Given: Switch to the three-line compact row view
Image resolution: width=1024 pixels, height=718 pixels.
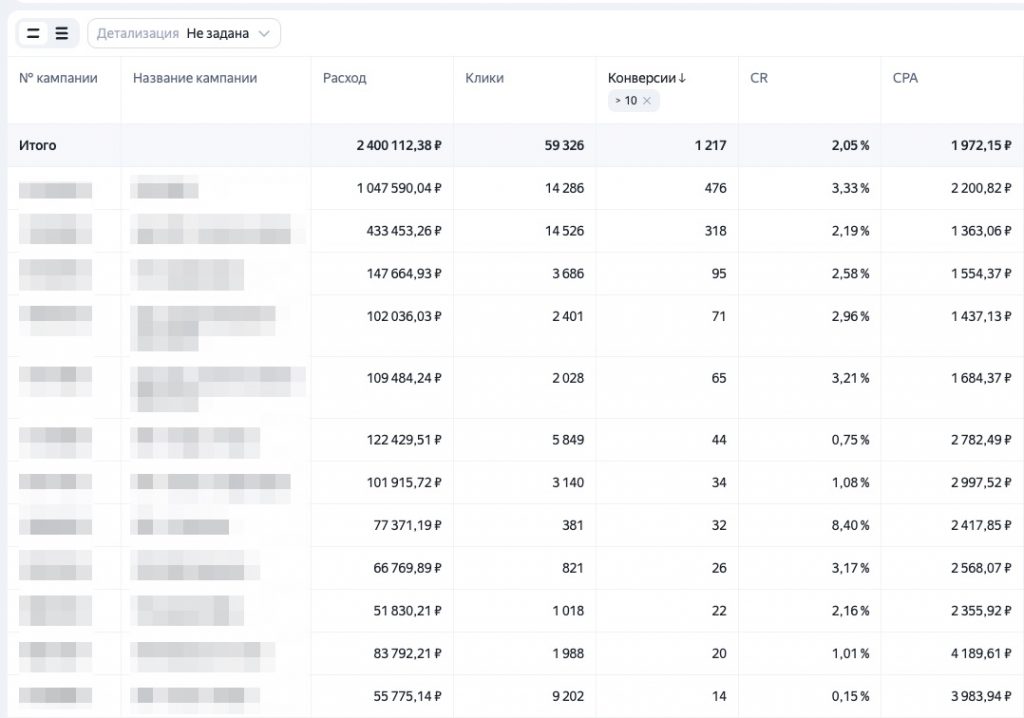Looking at the screenshot, I should click(62, 33).
